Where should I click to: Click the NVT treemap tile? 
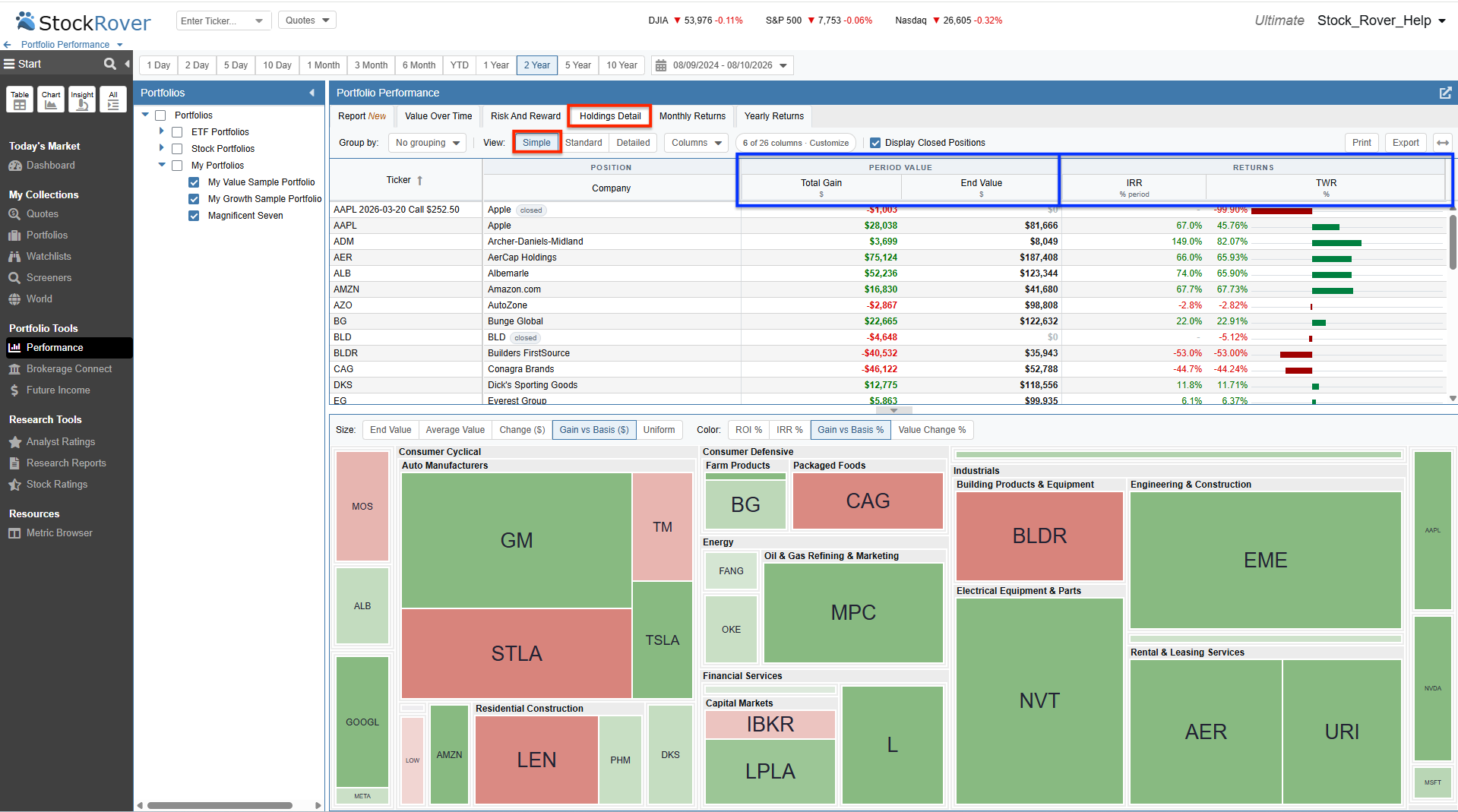coord(1039,700)
